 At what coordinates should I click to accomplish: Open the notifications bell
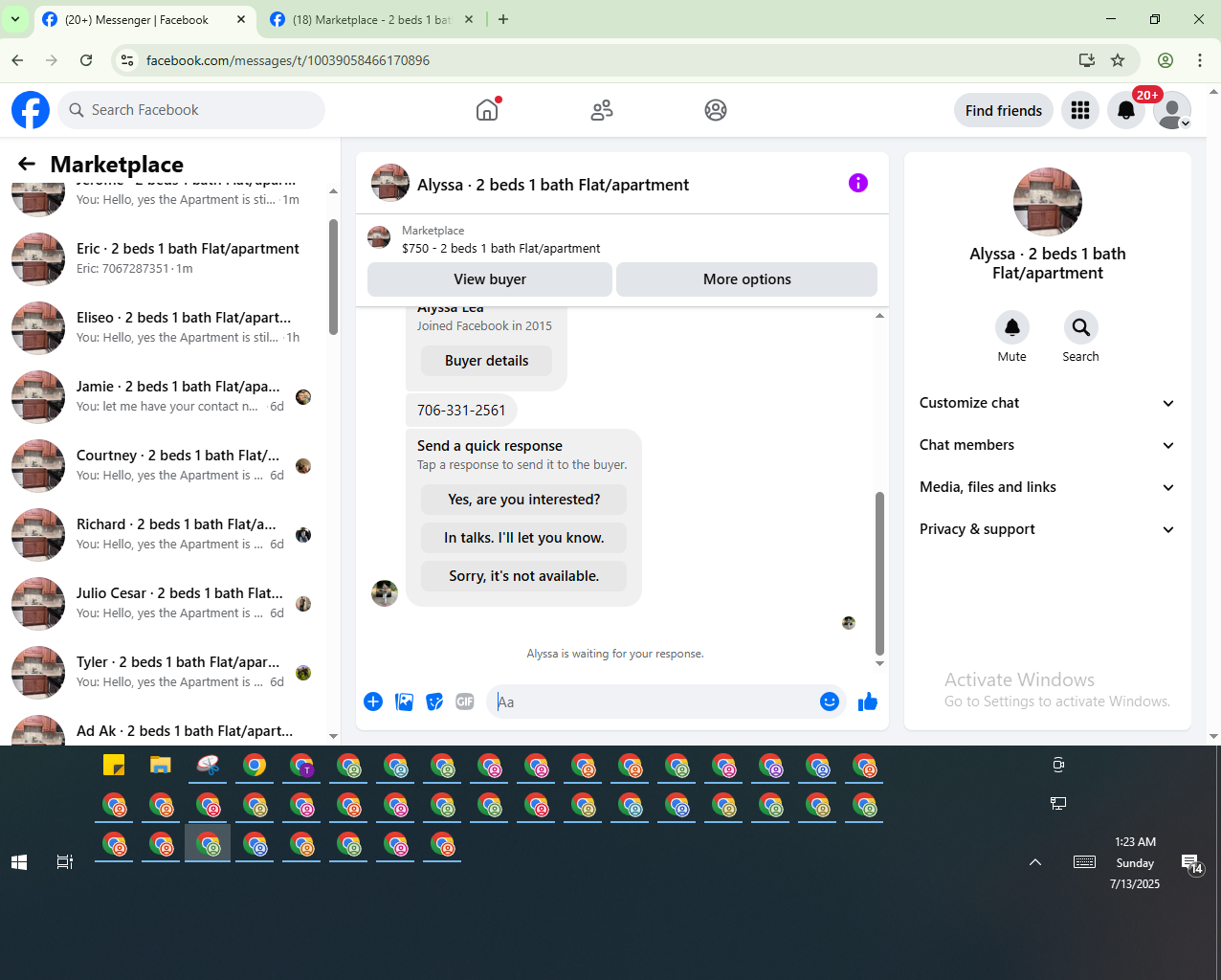[1126, 110]
